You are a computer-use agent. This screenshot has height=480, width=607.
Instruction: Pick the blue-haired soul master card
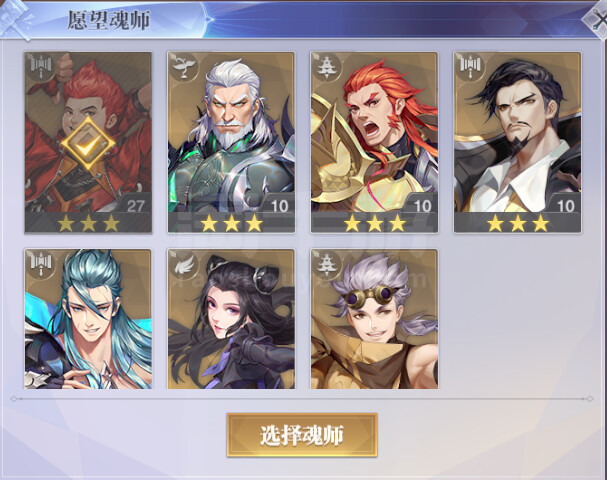tap(88, 319)
